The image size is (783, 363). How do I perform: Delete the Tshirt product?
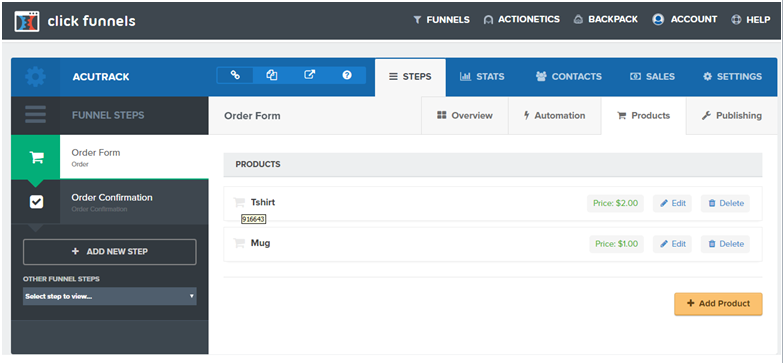(x=726, y=203)
